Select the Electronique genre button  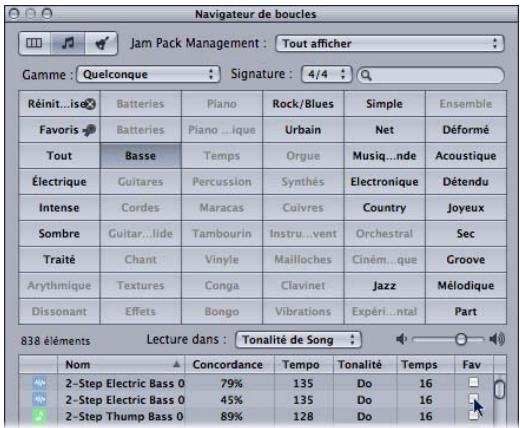pyautogui.click(x=384, y=182)
